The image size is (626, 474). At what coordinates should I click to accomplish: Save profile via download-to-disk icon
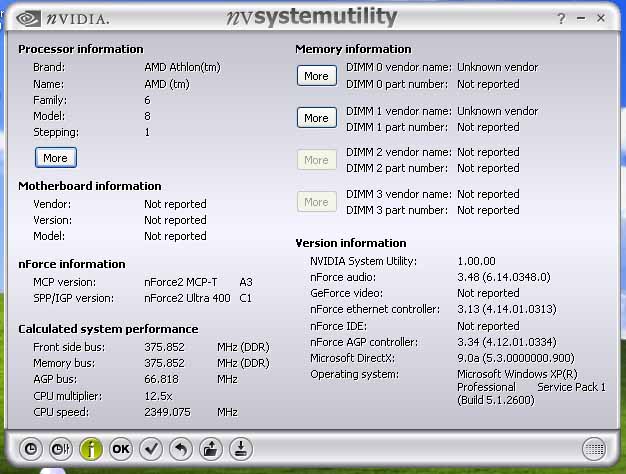coord(241,449)
